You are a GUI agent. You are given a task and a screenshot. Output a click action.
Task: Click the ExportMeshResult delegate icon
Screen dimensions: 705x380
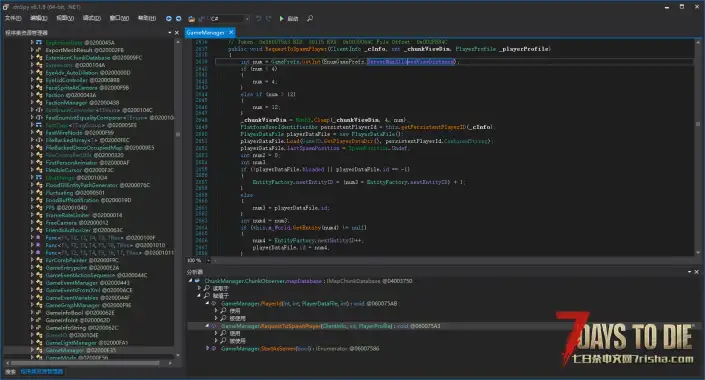click(39, 50)
